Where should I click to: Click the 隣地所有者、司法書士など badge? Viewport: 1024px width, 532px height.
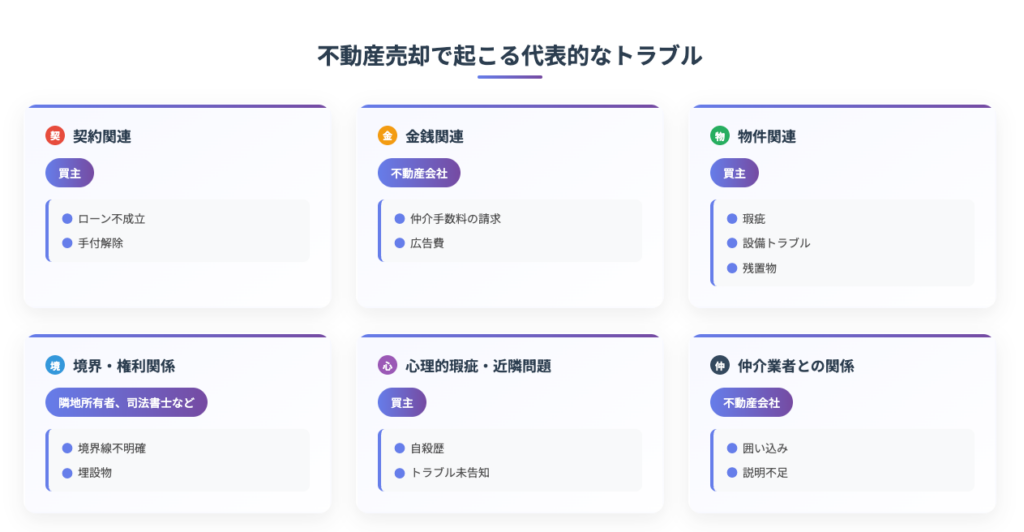click(x=126, y=403)
